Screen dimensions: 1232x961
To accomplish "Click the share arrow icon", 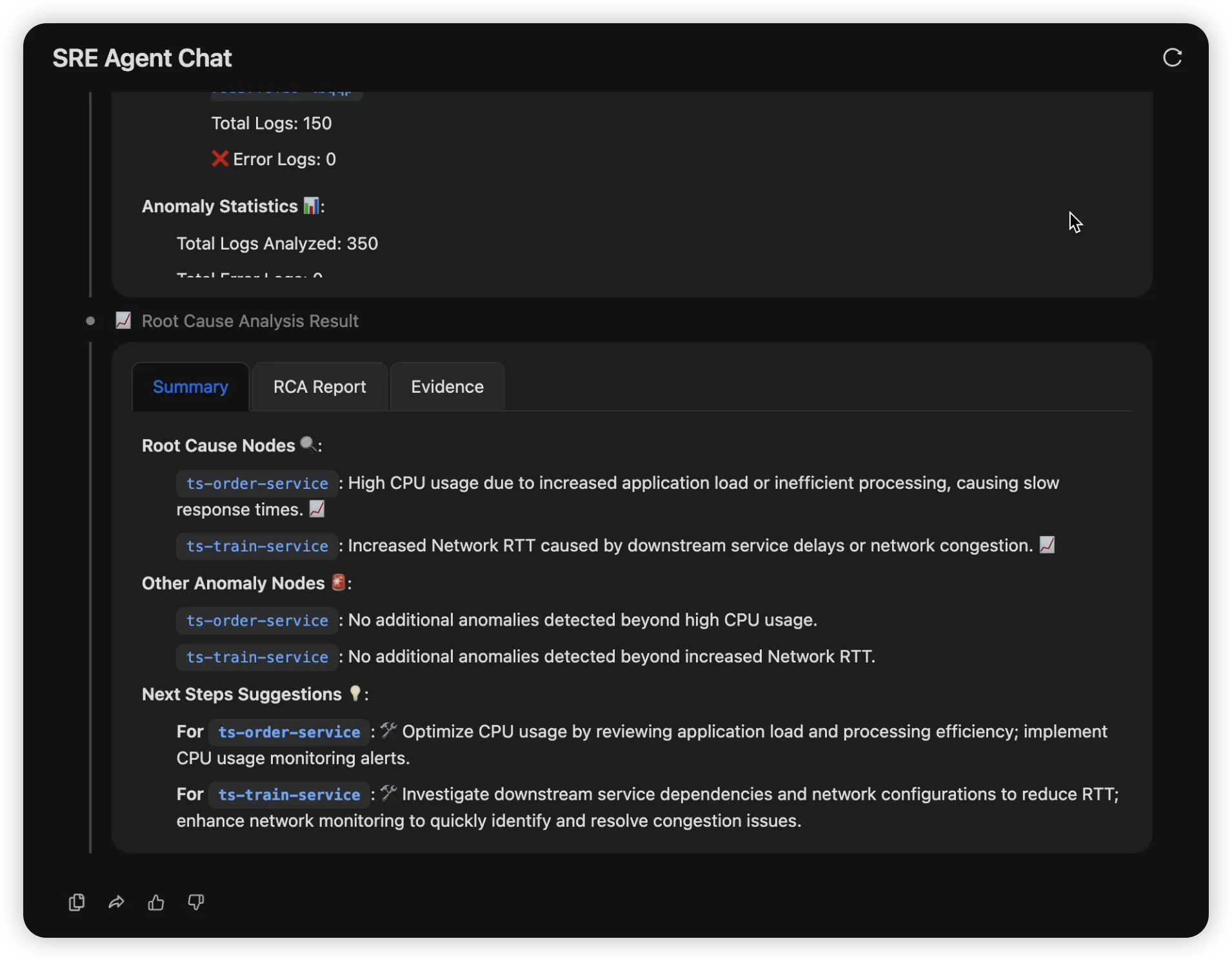I will coord(116,902).
